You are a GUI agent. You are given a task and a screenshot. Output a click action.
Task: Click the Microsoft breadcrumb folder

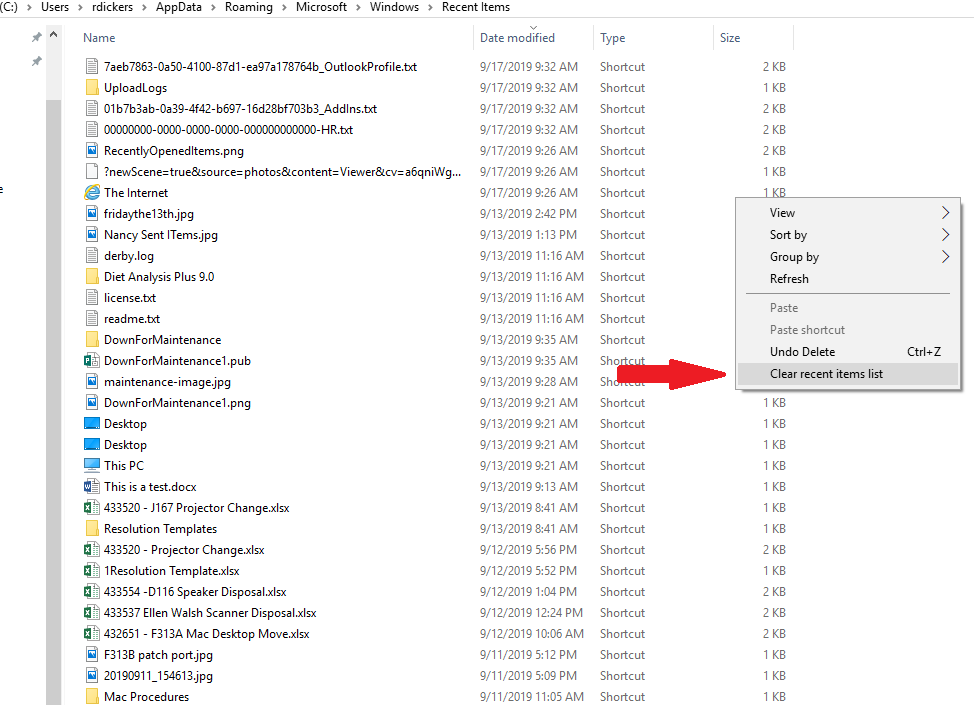tap(321, 7)
